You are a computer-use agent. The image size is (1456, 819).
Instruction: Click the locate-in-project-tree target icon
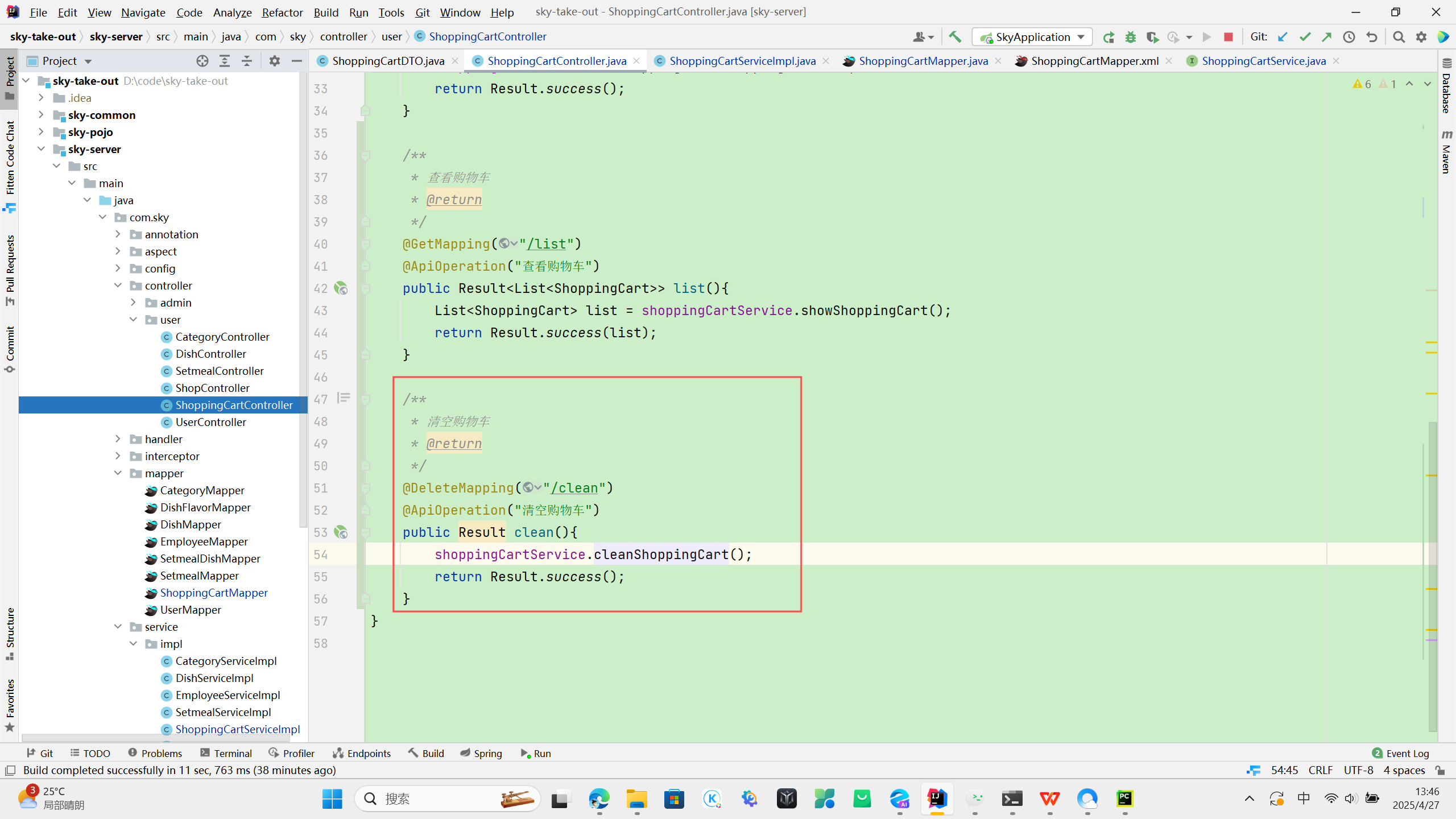click(202, 61)
